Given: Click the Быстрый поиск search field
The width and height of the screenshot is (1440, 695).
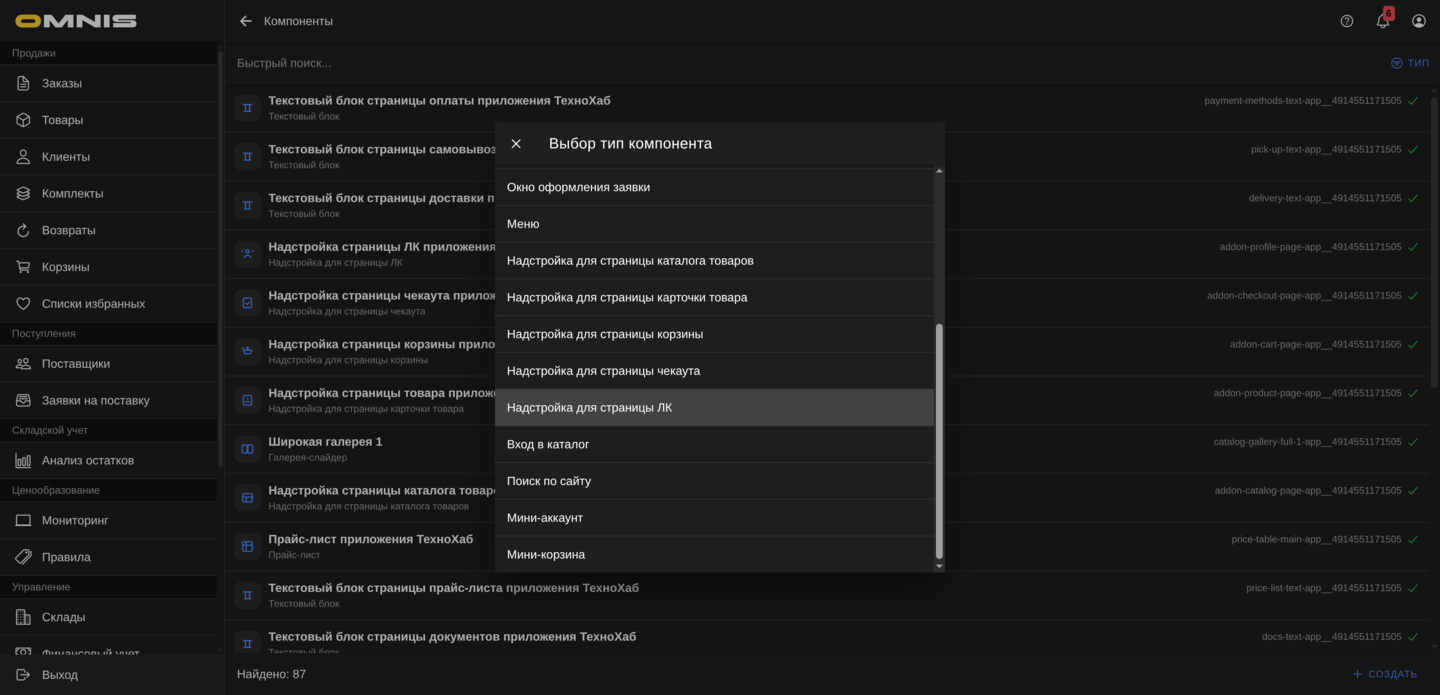Looking at the screenshot, I should click(700, 63).
